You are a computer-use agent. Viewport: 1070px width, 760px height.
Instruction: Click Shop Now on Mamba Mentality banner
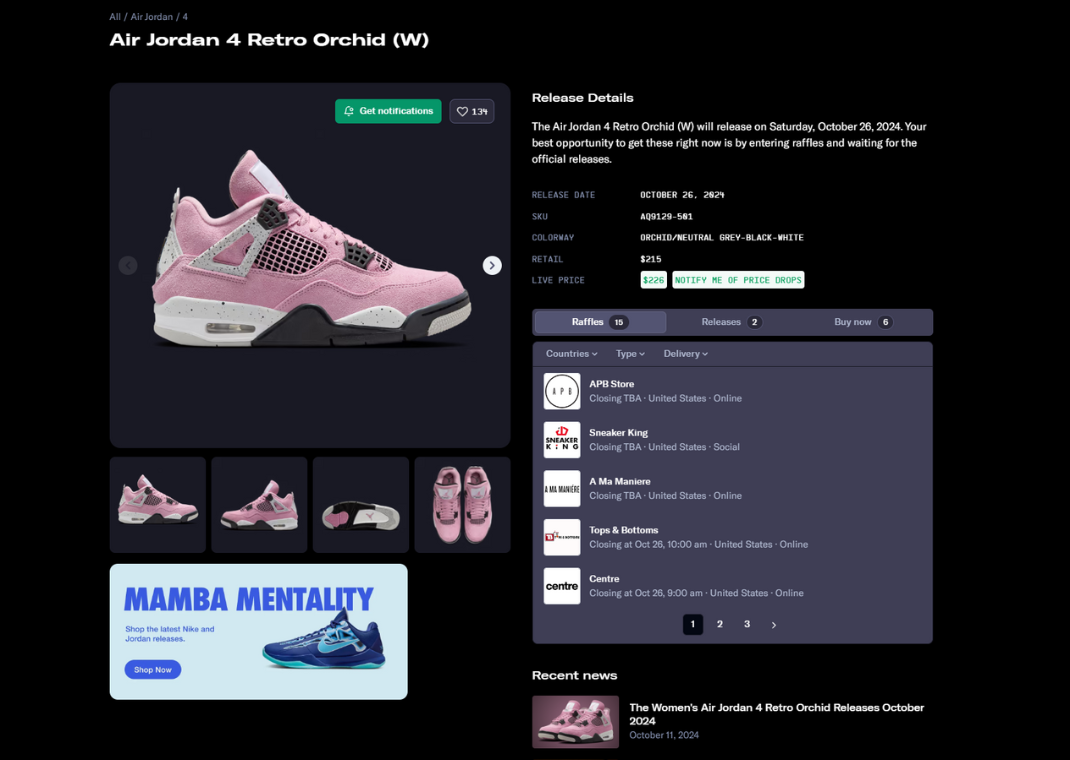tap(153, 670)
